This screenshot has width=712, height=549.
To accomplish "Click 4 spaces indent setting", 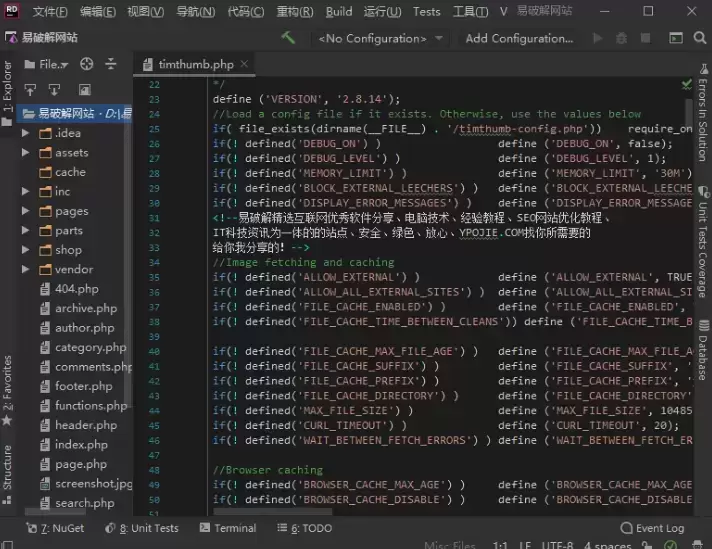I will pos(607,544).
